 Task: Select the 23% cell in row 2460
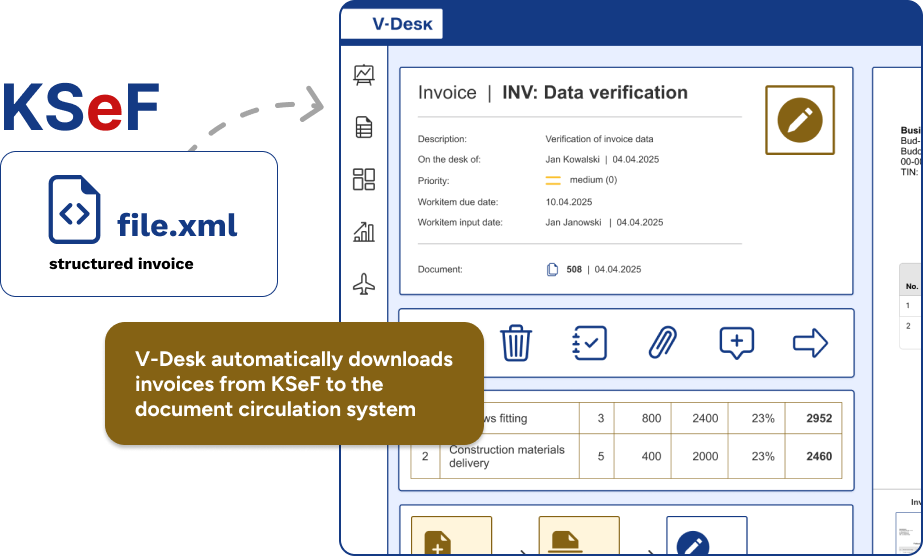(757, 456)
